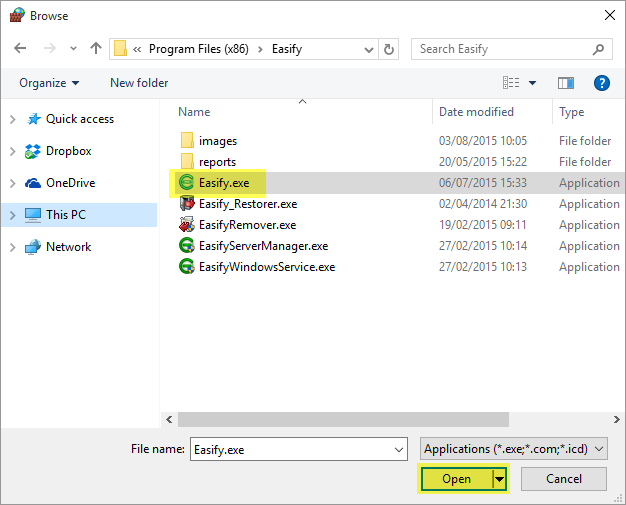Click the File name input field

coord(297,449)
